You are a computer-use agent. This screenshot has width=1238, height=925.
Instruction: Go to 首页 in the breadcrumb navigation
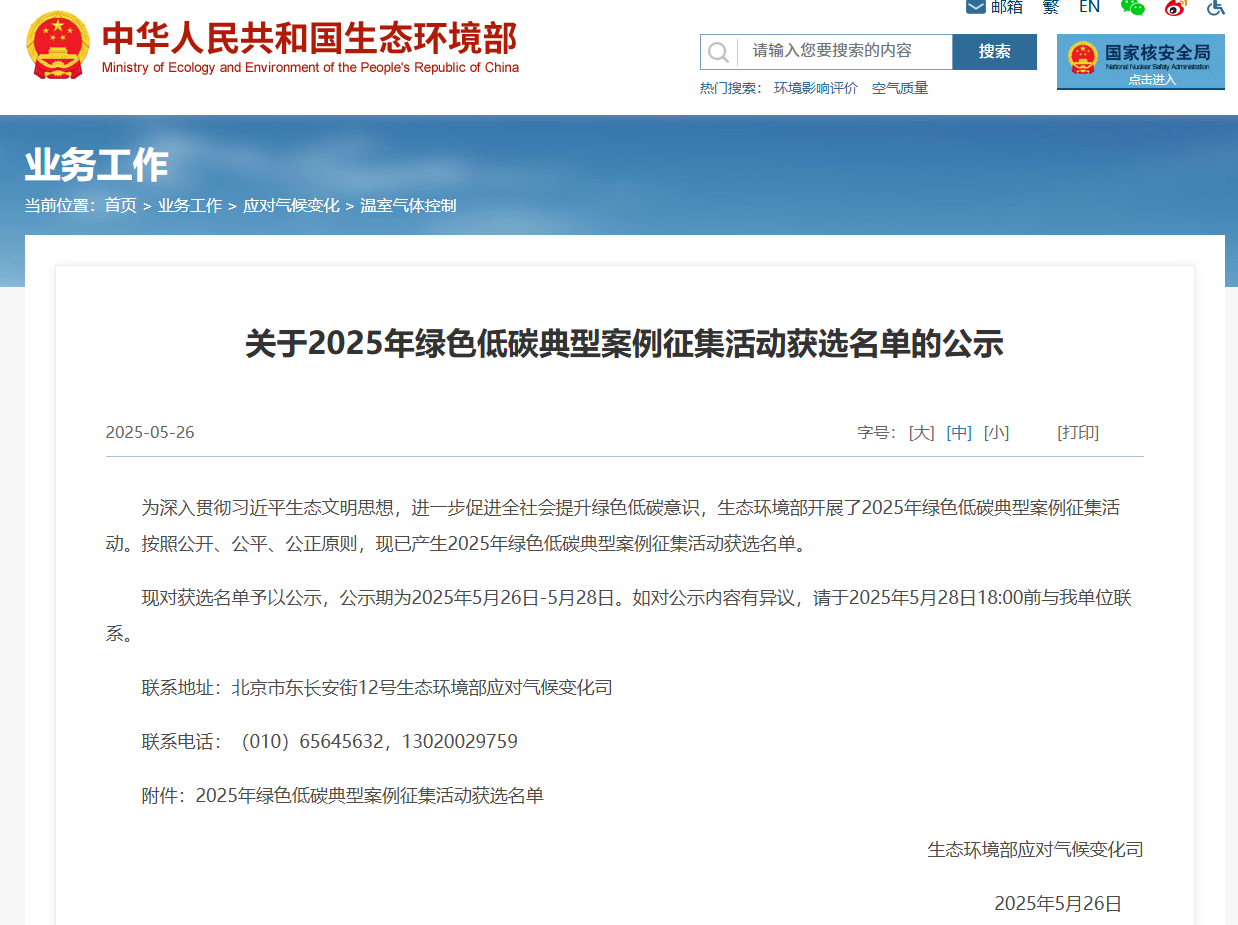[120, 205]
